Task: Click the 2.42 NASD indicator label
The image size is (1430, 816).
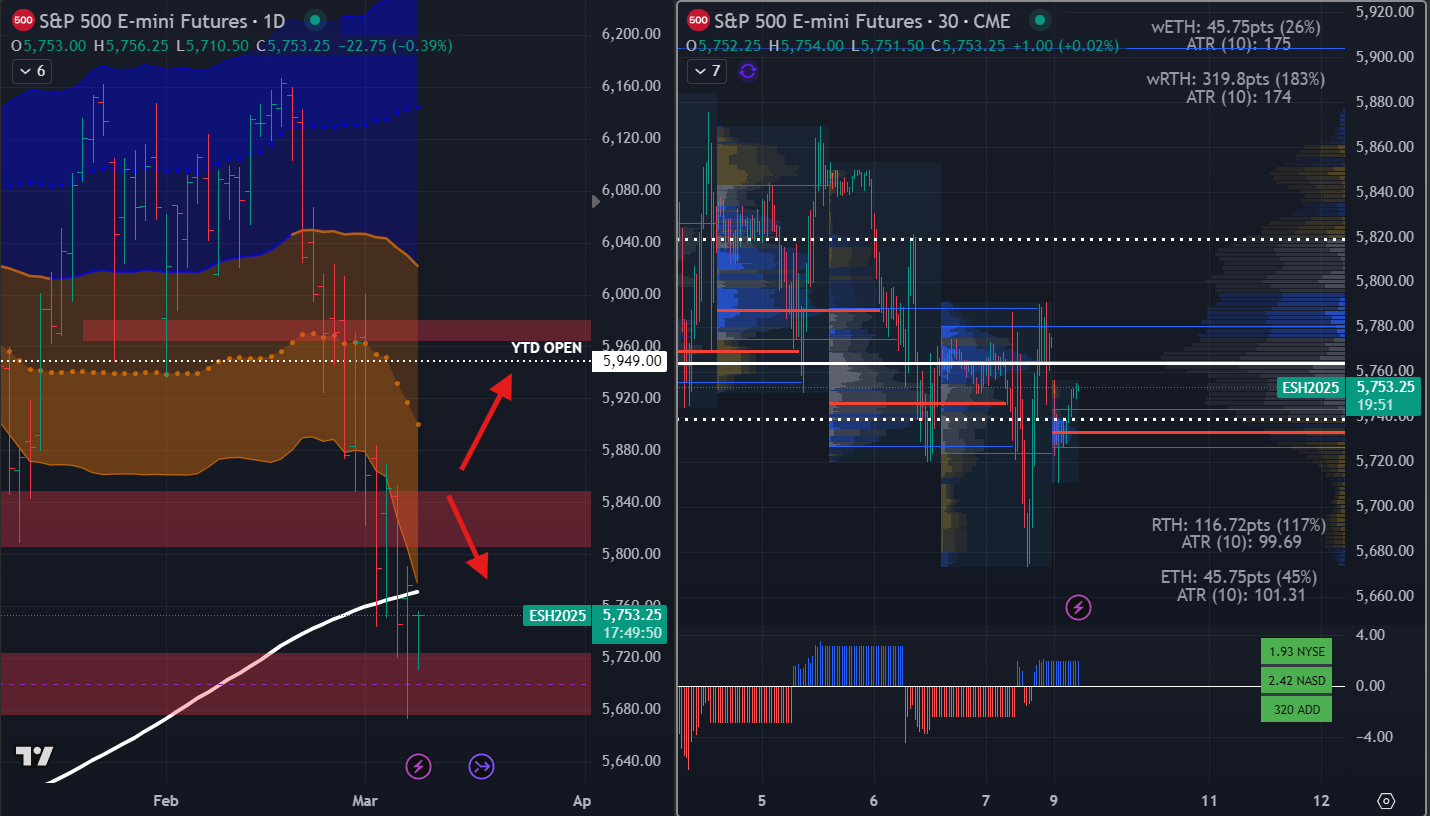Action: [x=1297, y=681]
